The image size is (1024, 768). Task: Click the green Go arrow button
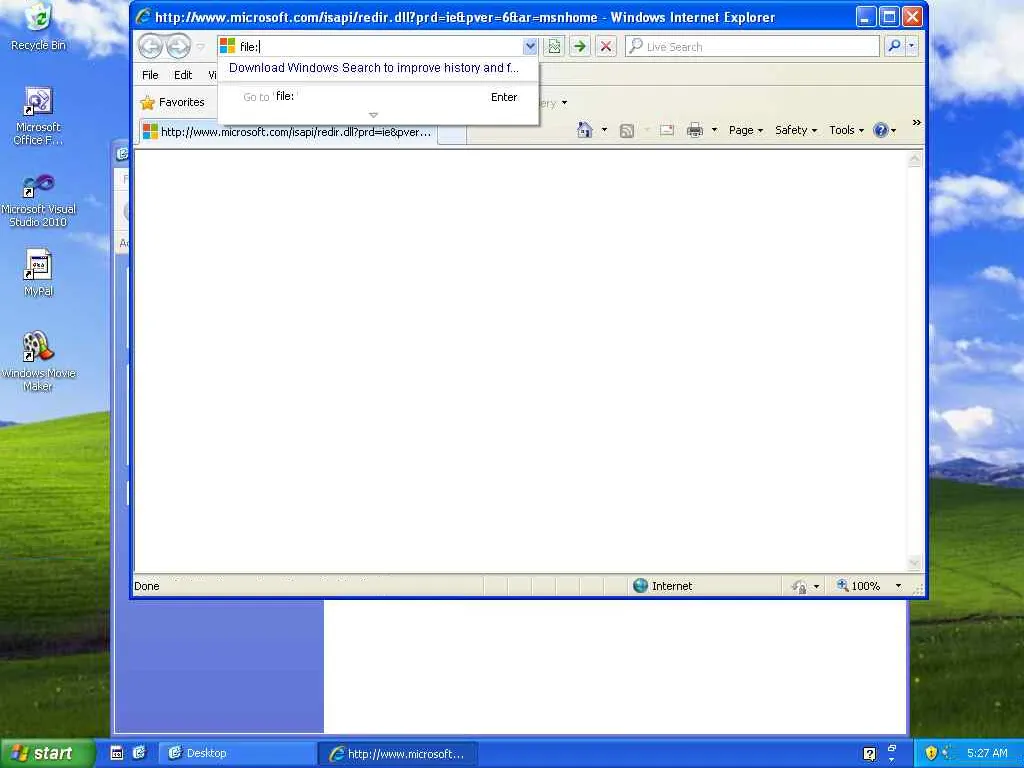[579, 46]
